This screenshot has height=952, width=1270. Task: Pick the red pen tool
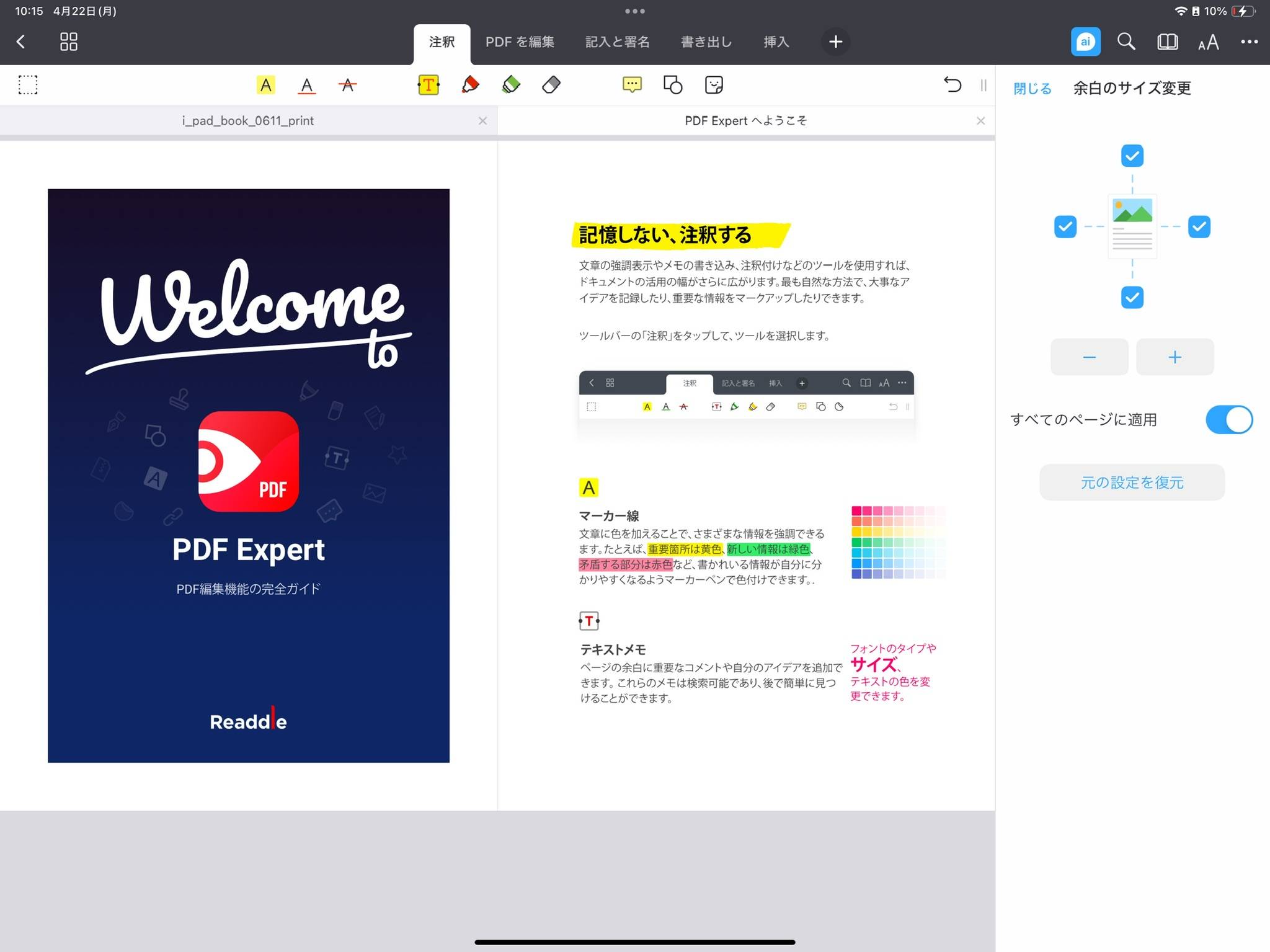470,84
